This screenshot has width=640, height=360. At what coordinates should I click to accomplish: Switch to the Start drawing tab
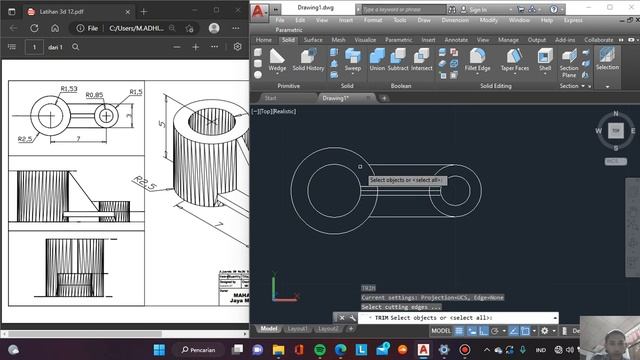(271, 98)
